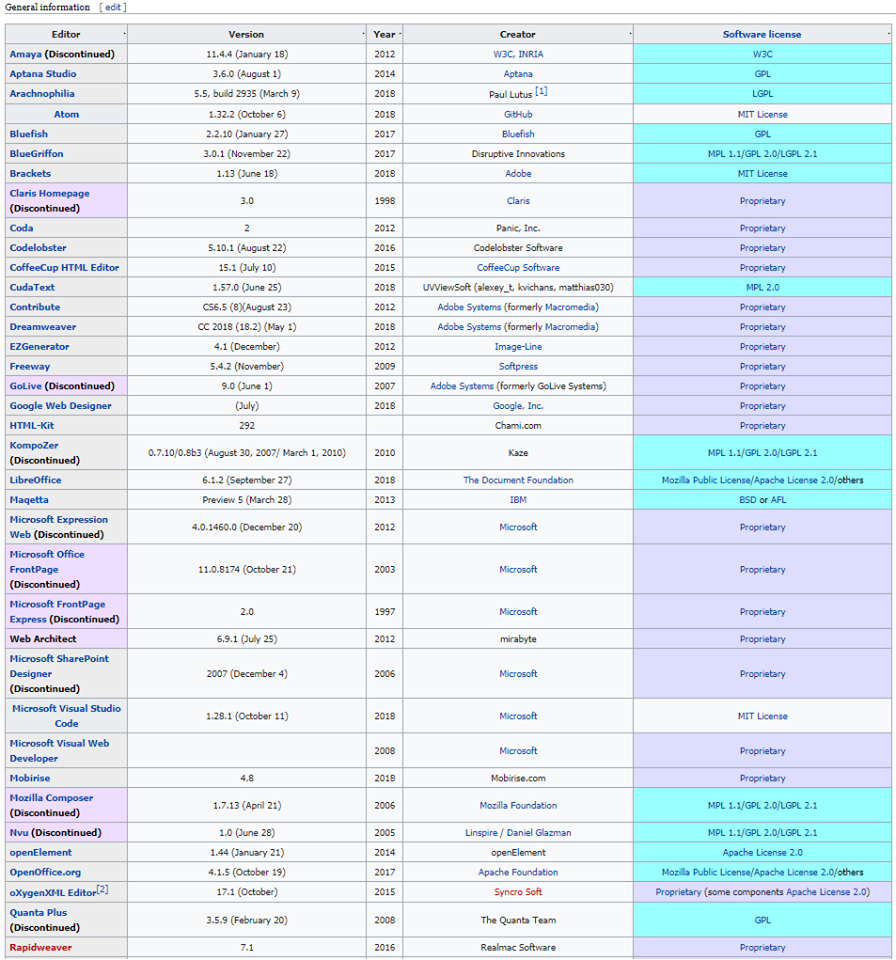Sort the table by Year column

[x=384, y=34]
